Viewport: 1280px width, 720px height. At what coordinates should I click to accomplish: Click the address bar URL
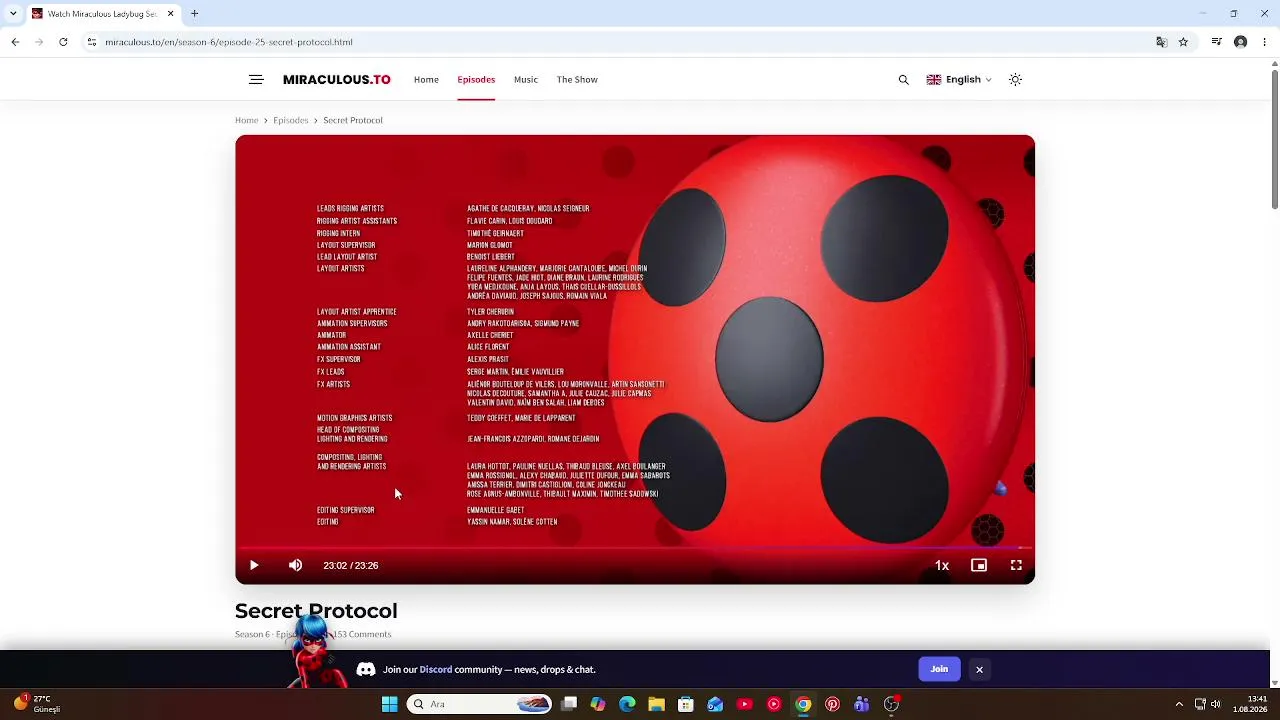coord(229,42)
